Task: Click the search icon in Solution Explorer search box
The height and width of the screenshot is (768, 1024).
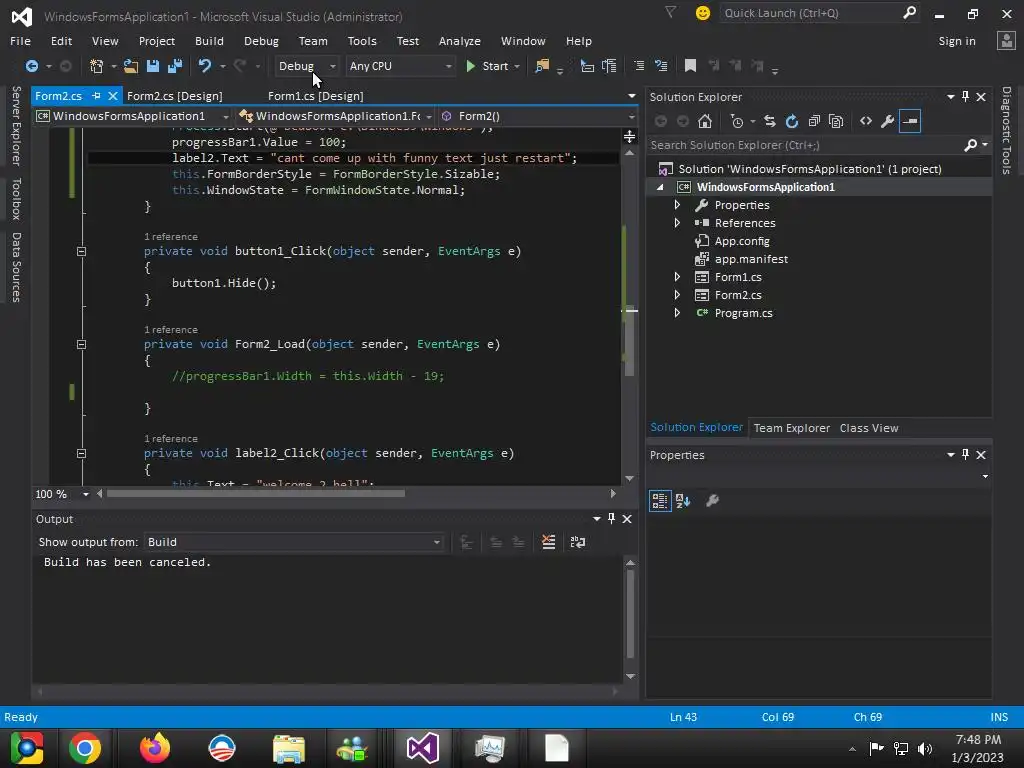Action: (x=971, y=145)
